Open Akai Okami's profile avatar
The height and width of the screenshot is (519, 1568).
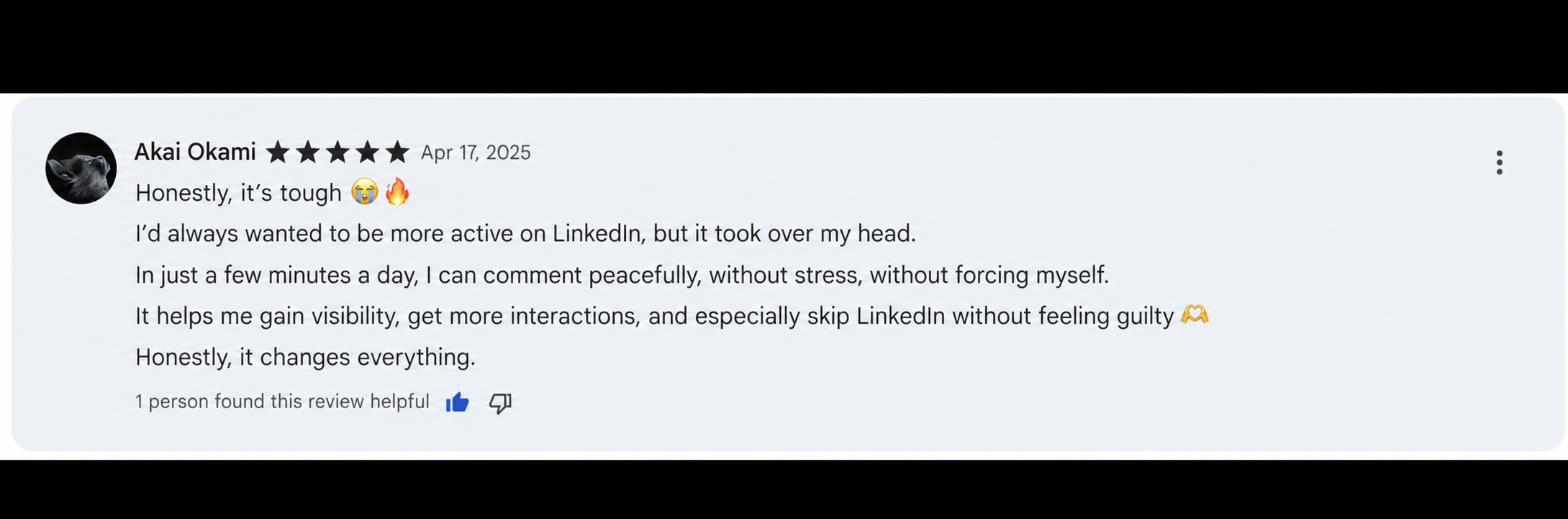(81, 168)
